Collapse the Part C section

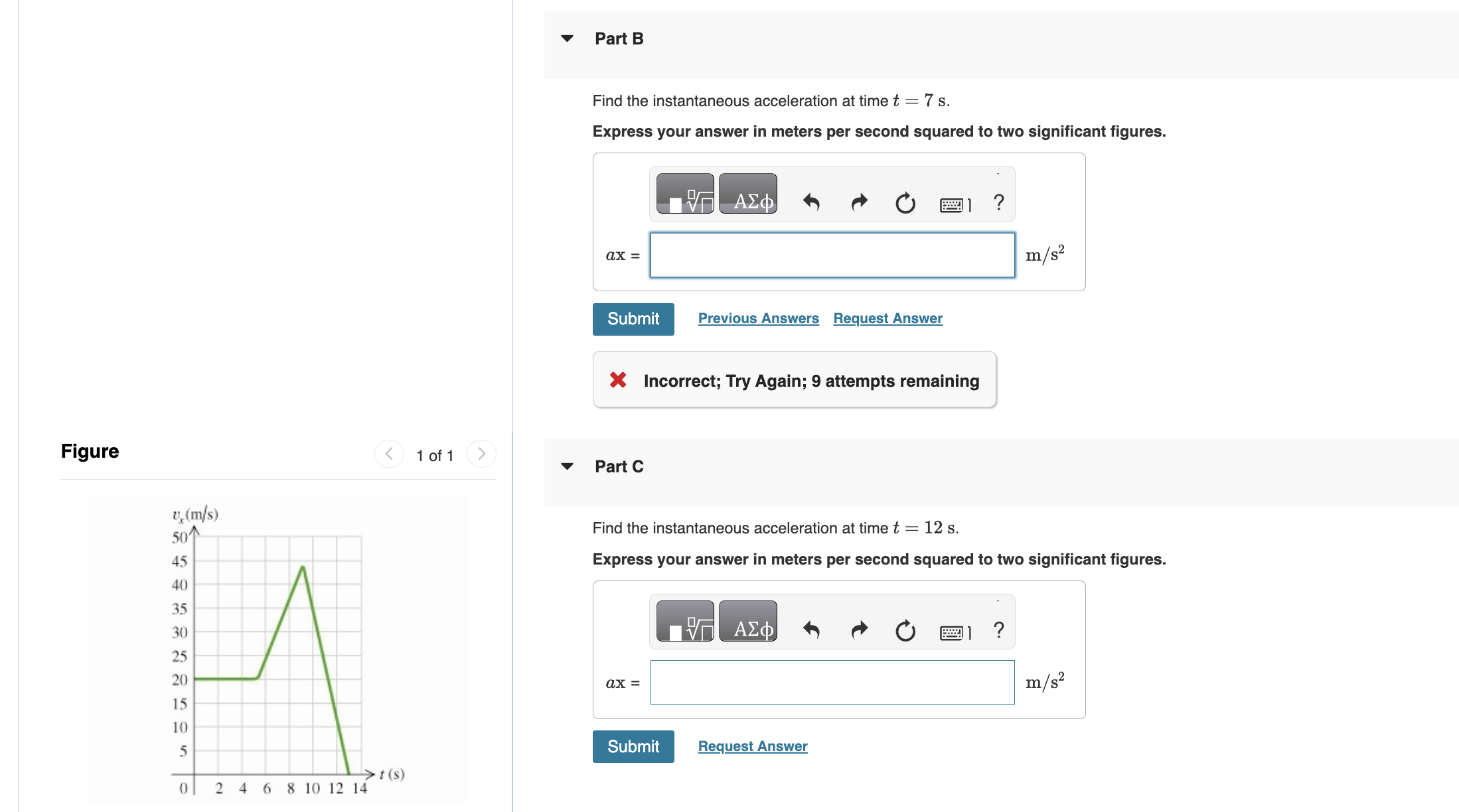click(x=566, y=466)
